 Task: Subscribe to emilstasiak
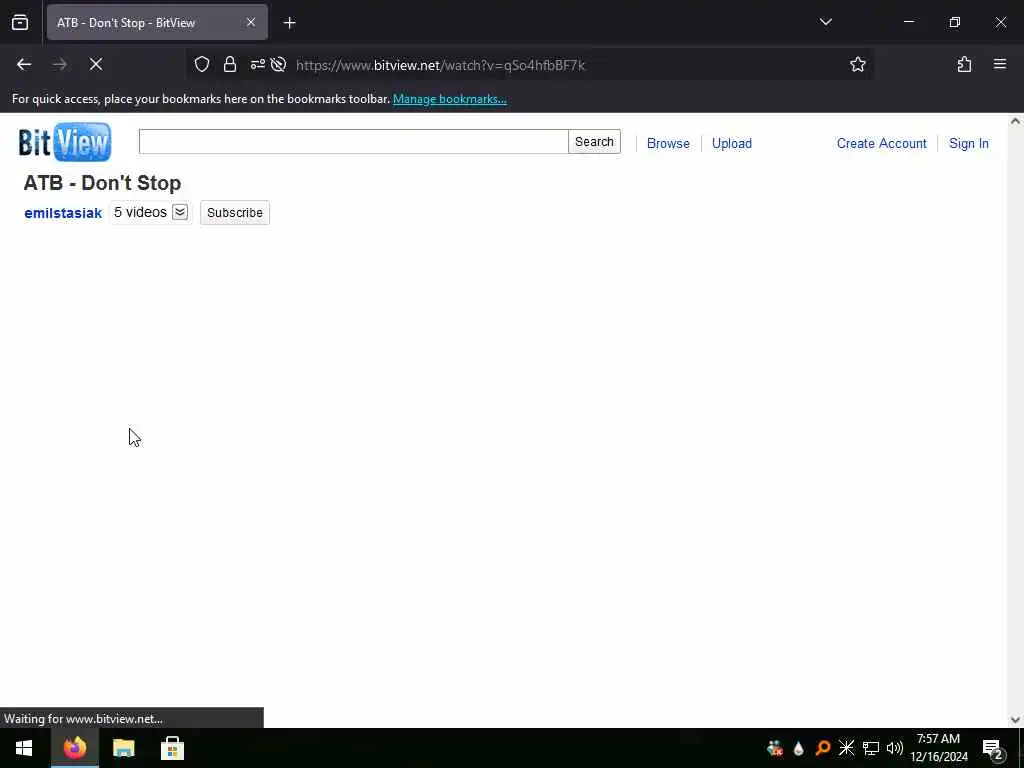pos(235,213)
